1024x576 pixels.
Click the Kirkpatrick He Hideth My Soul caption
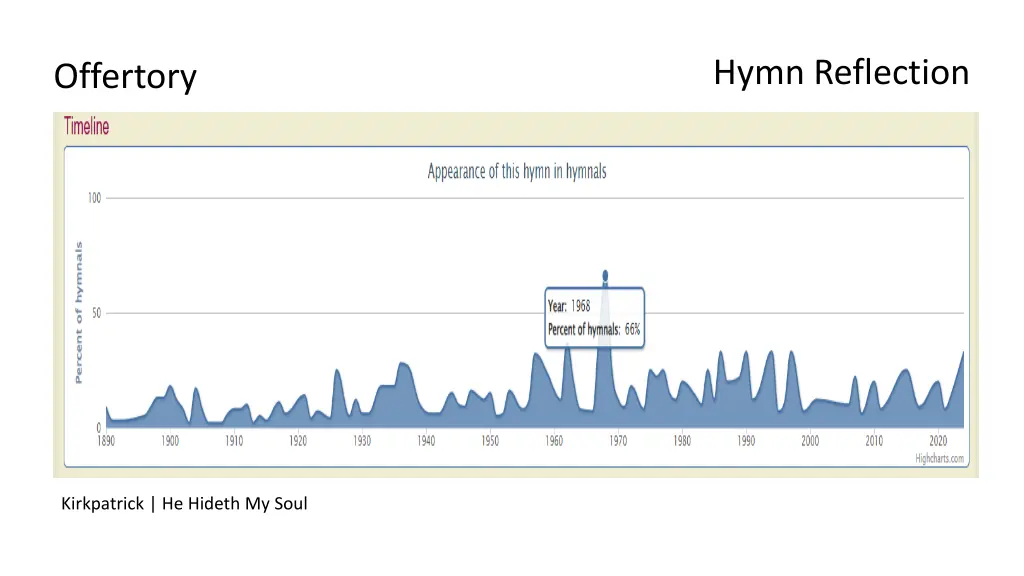183,503
